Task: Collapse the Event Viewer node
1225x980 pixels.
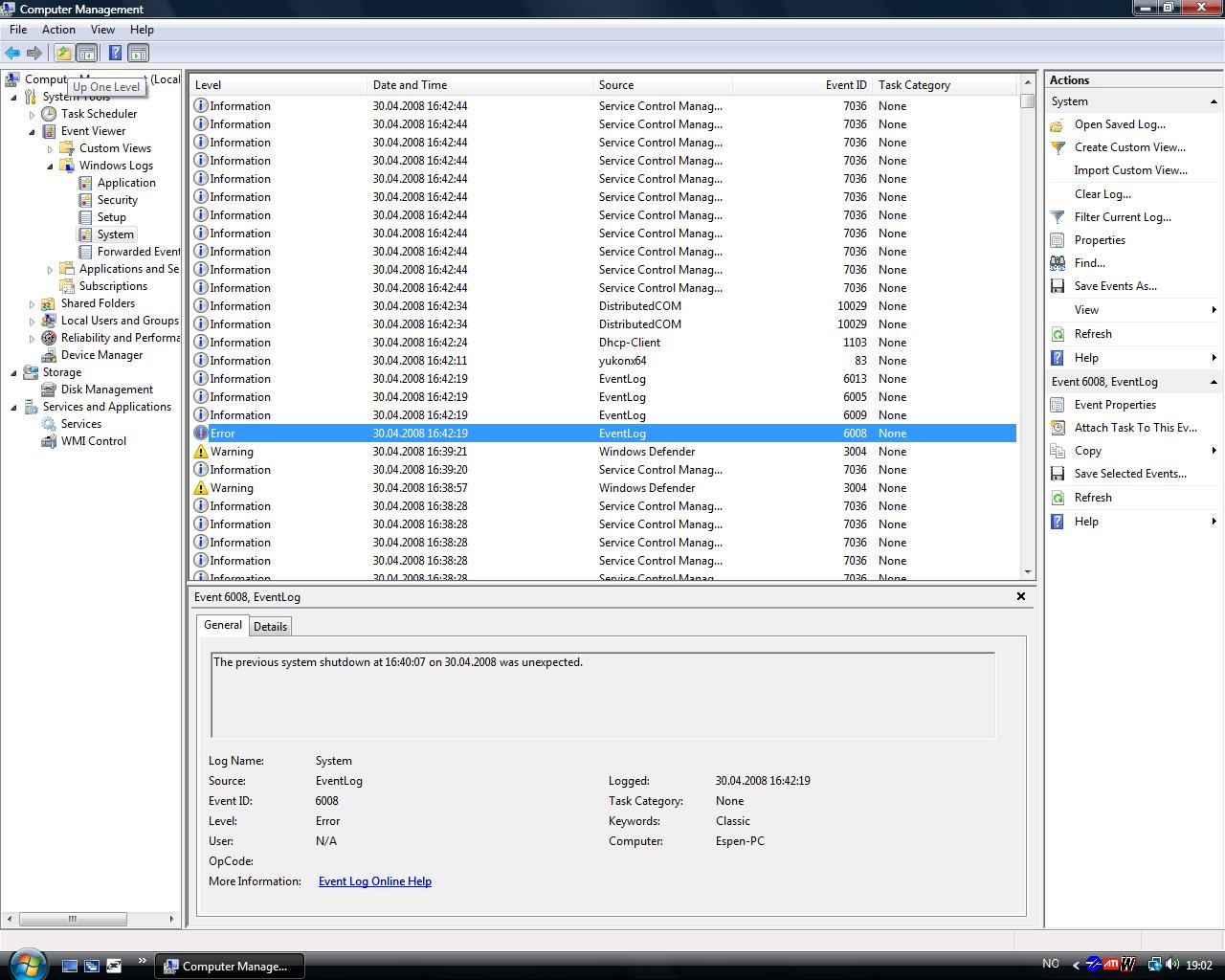Action: coord(33,132)
